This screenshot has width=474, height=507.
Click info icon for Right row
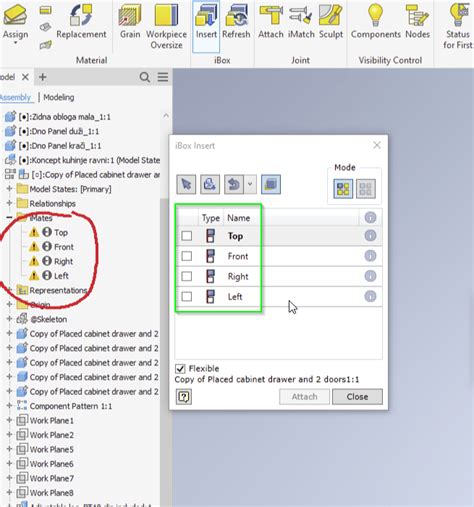[370, 276]
